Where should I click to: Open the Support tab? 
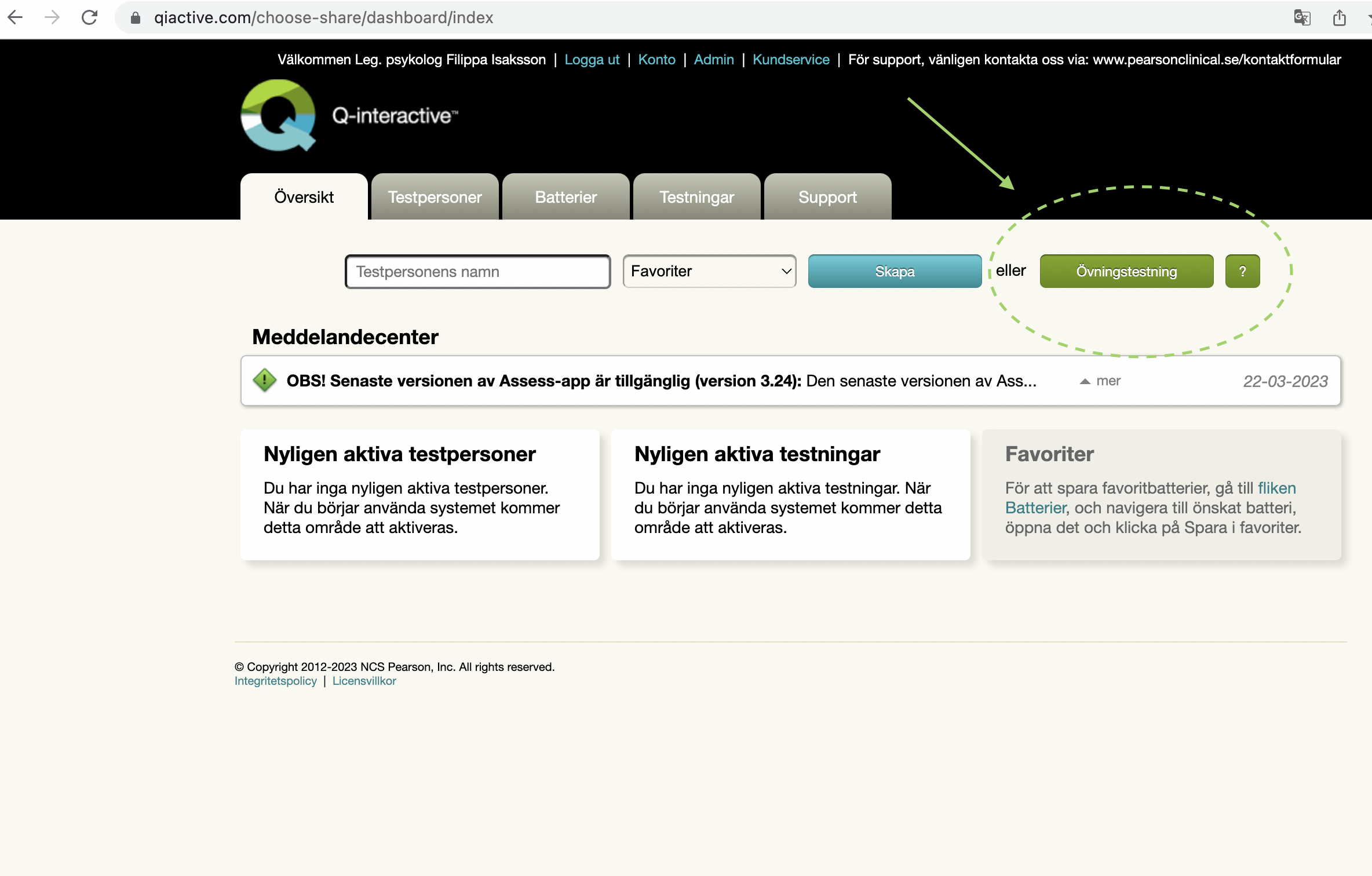coord(827,196)
